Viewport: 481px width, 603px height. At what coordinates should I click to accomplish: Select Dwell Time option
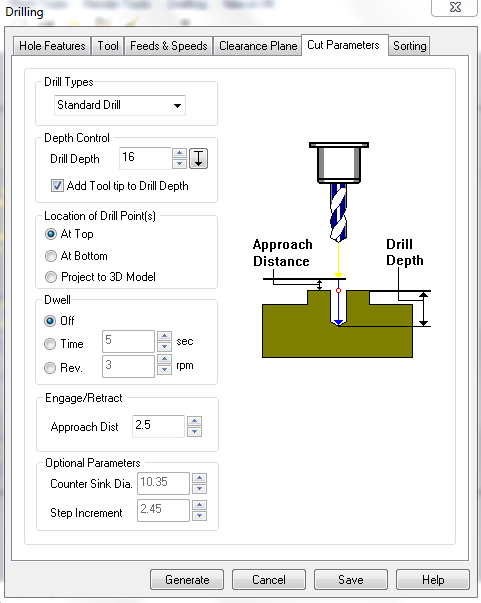coord(50,344)
